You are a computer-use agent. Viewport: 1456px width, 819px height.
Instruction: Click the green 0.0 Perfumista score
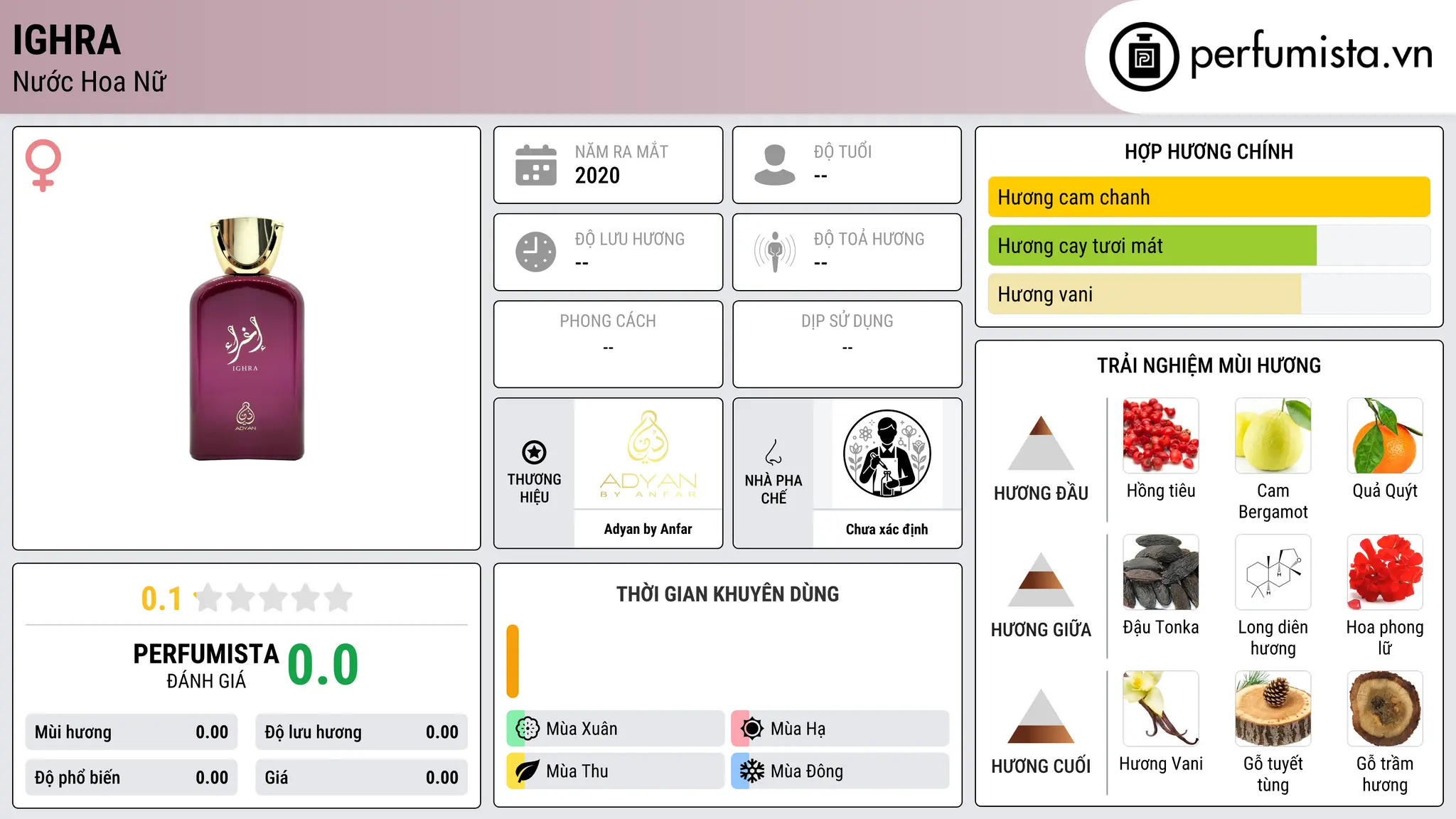[323, 665]
